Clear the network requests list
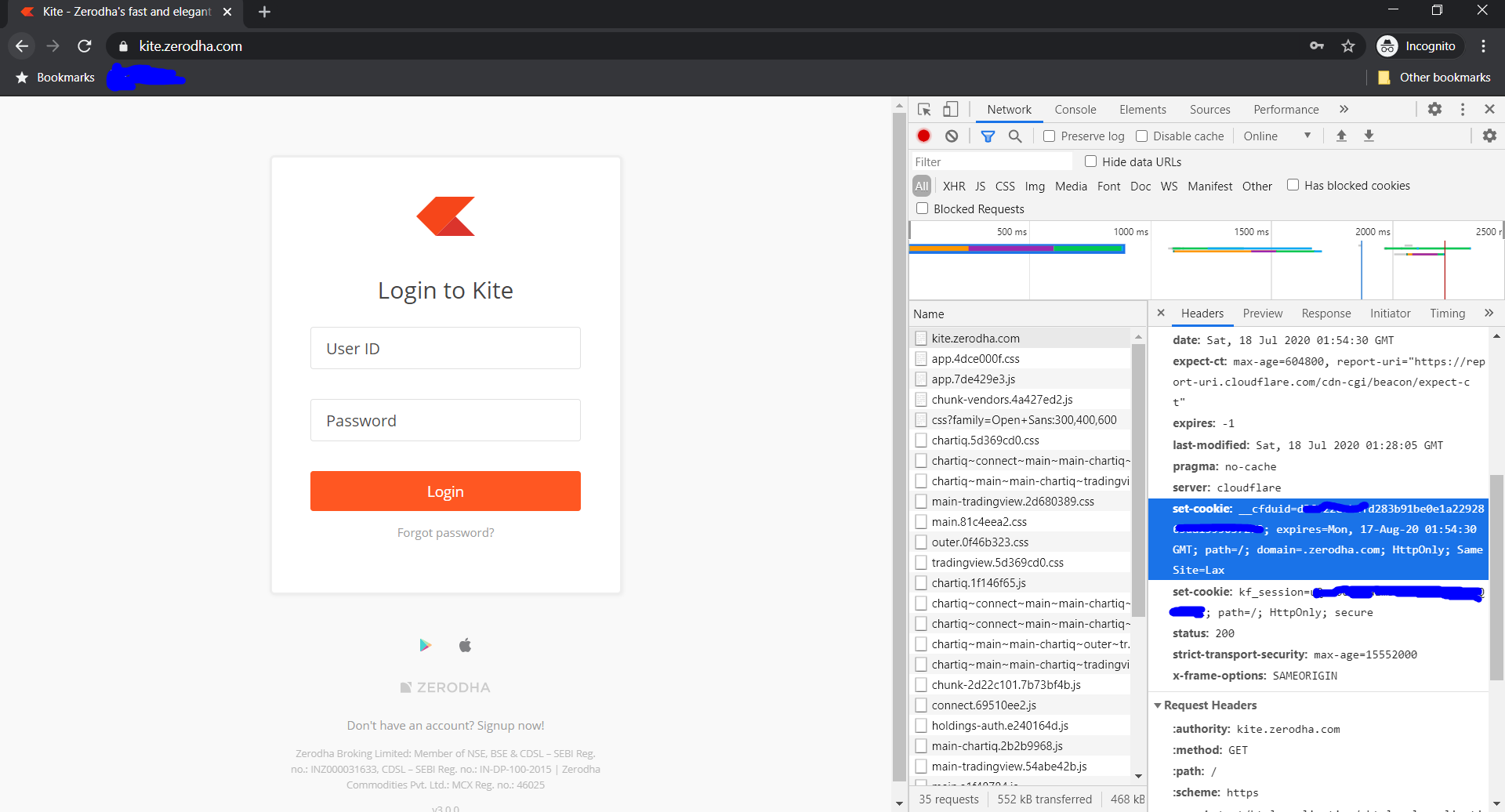This screenshot has width=1505, height=812. point(952,136)
